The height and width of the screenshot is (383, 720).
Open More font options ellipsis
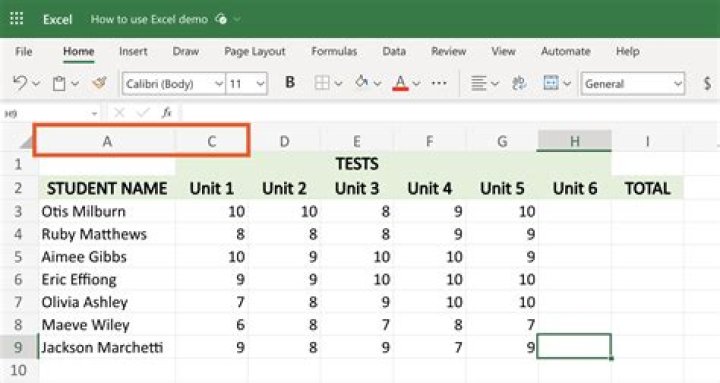pyautogui.click(x=439, y=83)
